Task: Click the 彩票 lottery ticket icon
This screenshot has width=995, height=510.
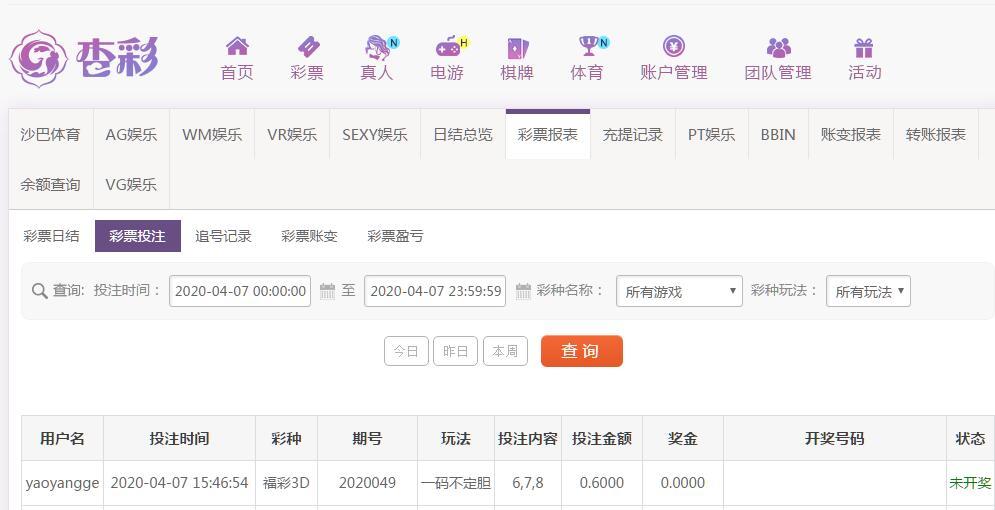Action: tap(308, 46)
